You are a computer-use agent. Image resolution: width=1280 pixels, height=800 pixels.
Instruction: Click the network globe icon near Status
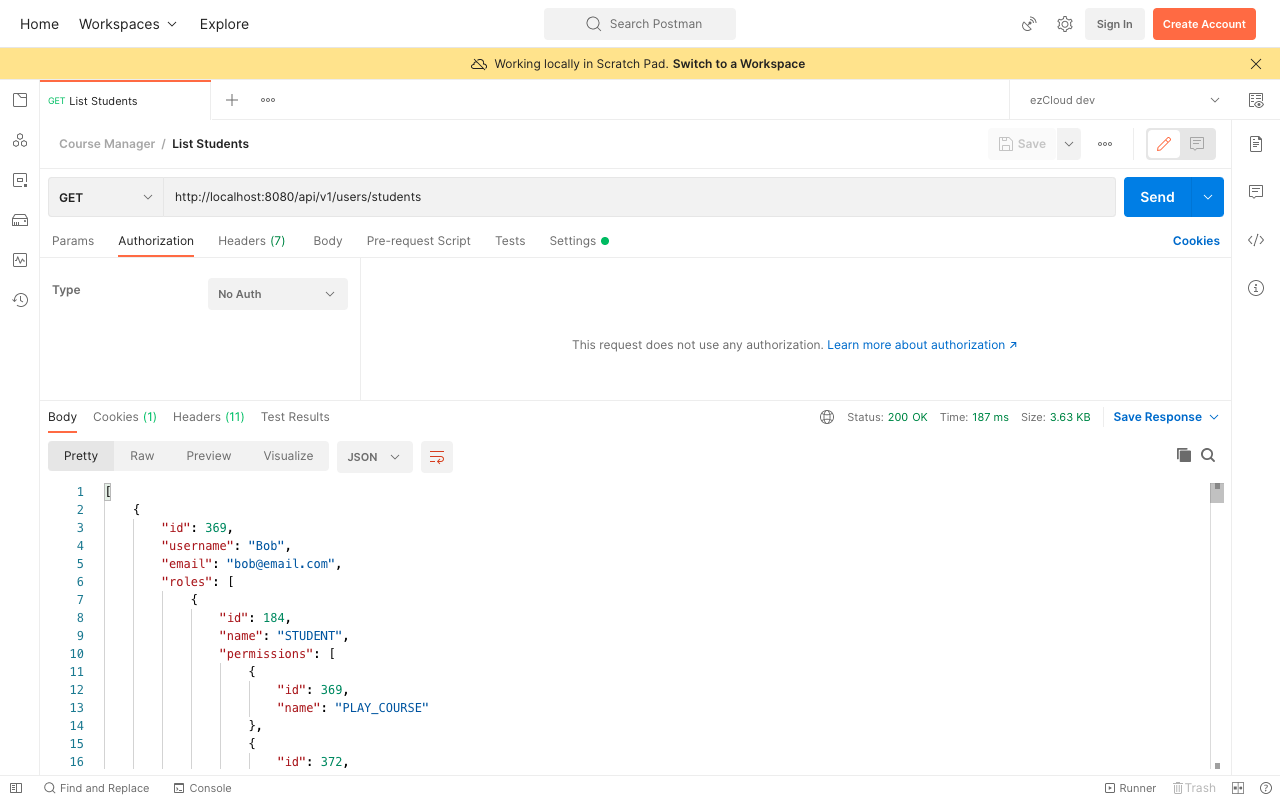[x=827, y=417]
